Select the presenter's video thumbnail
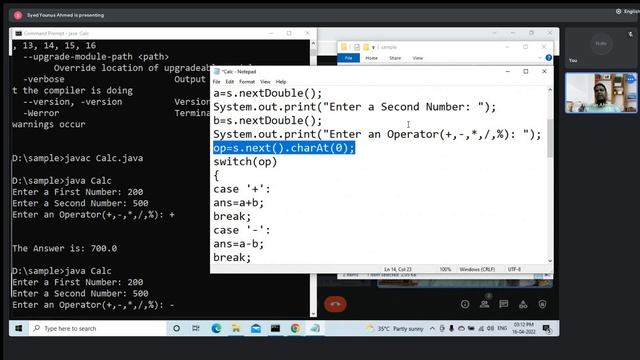The width and height of the screenshot is (640, 360). coord(601,93)
